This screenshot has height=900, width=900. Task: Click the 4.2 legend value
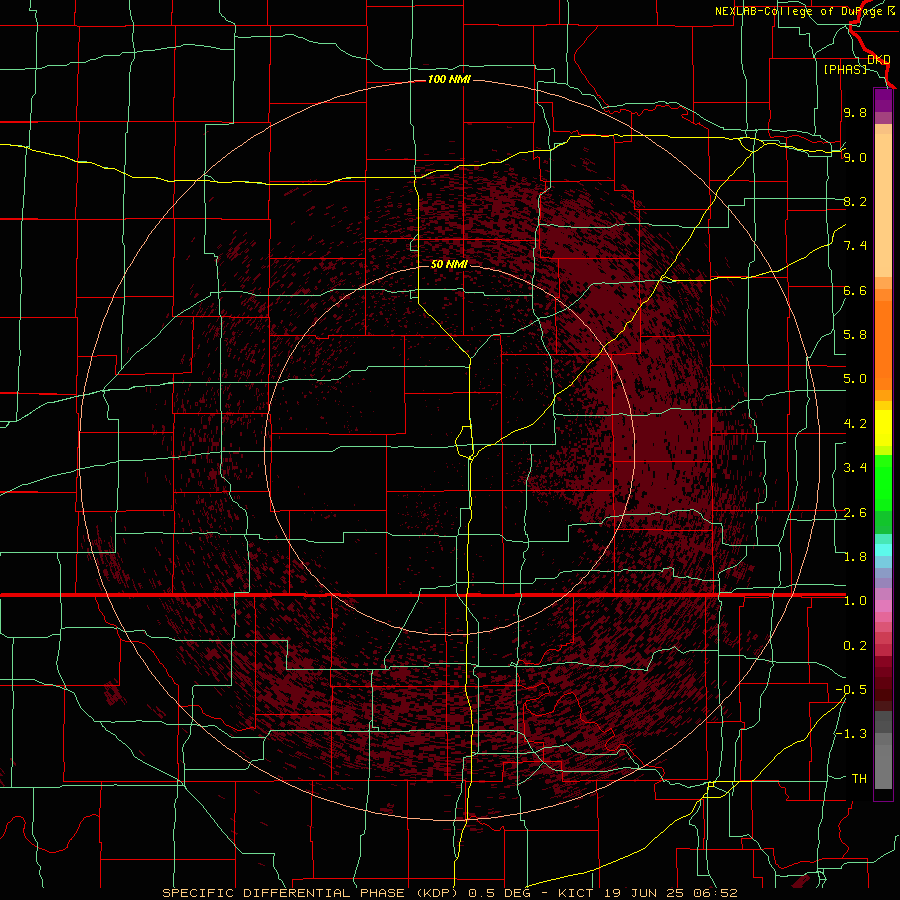point(855,424)
